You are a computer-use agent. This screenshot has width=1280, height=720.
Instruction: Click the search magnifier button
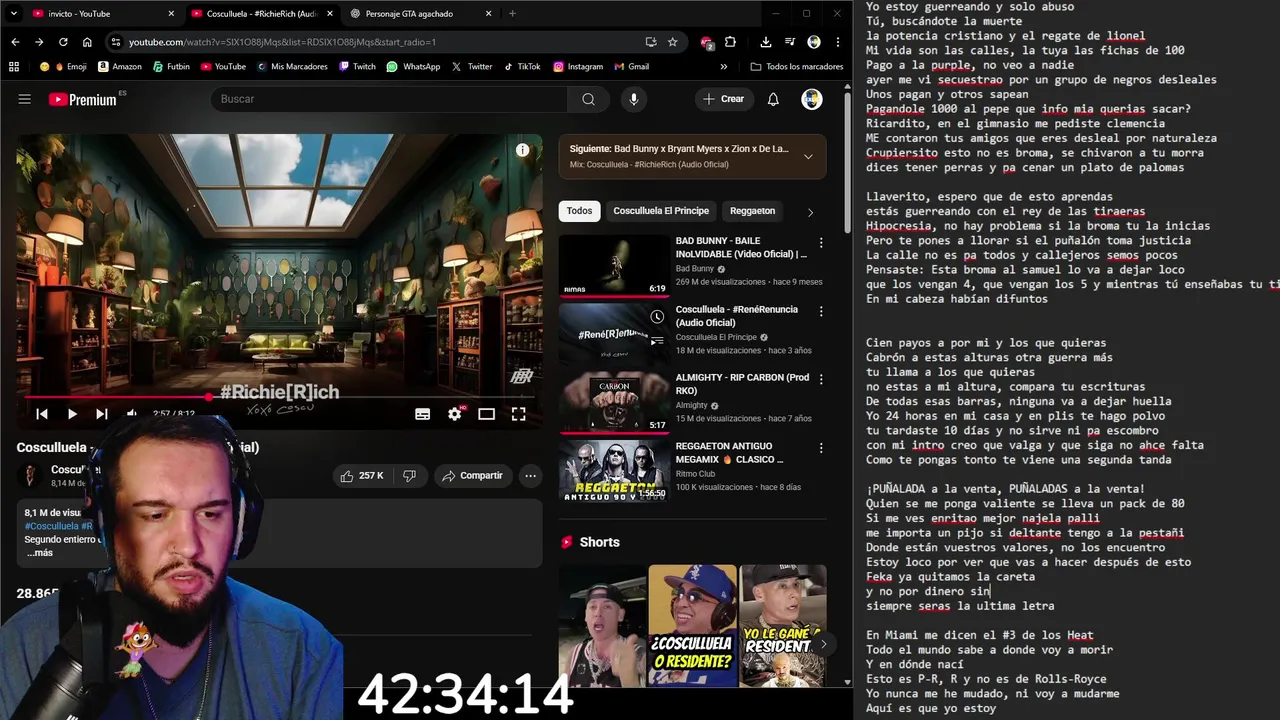pyautogui.click(x=589, y=99)
